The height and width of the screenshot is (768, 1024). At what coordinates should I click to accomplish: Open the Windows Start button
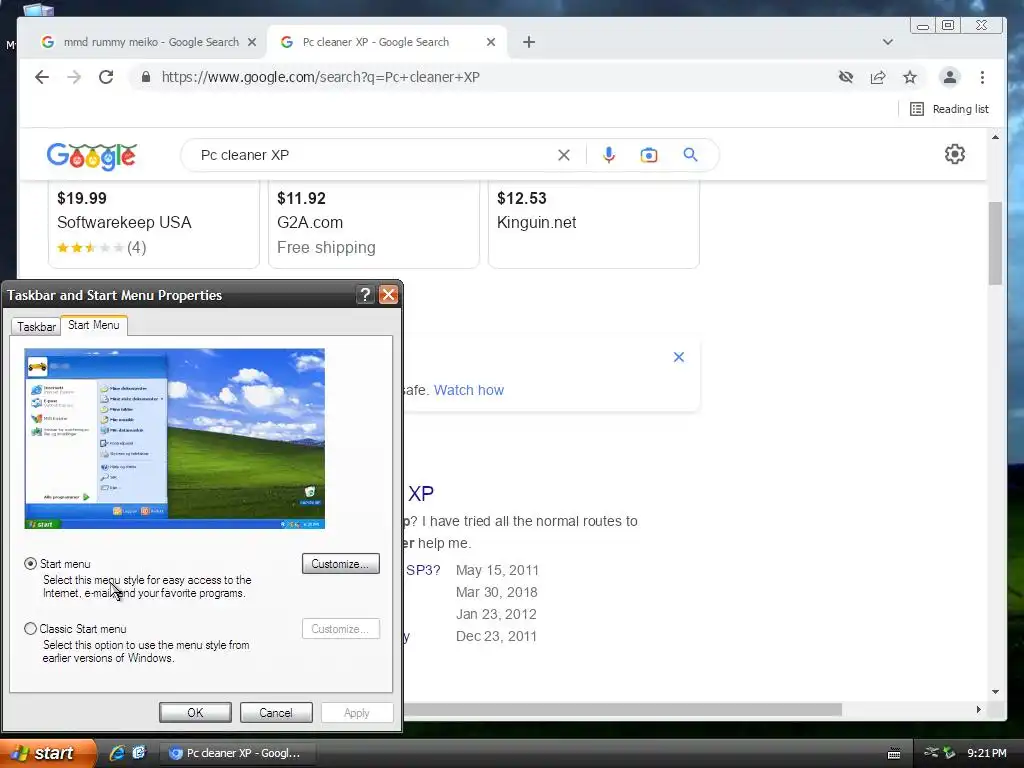[x=47, y=753]
